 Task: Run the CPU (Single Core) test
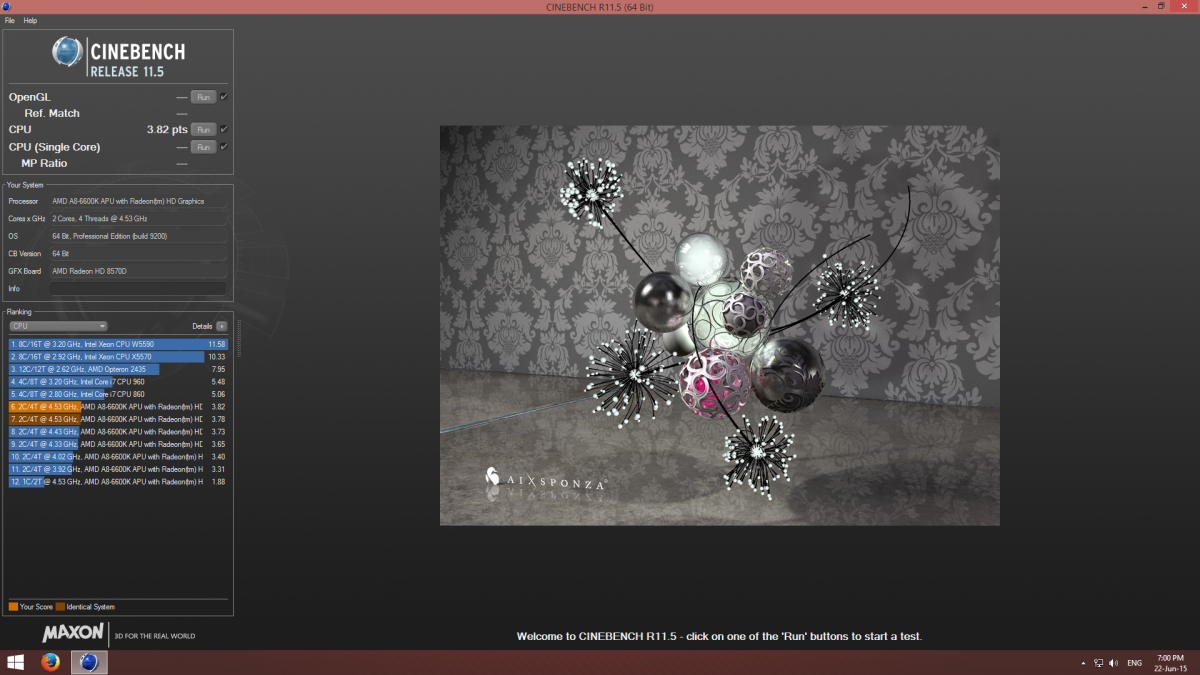click(x=203, y=147)
